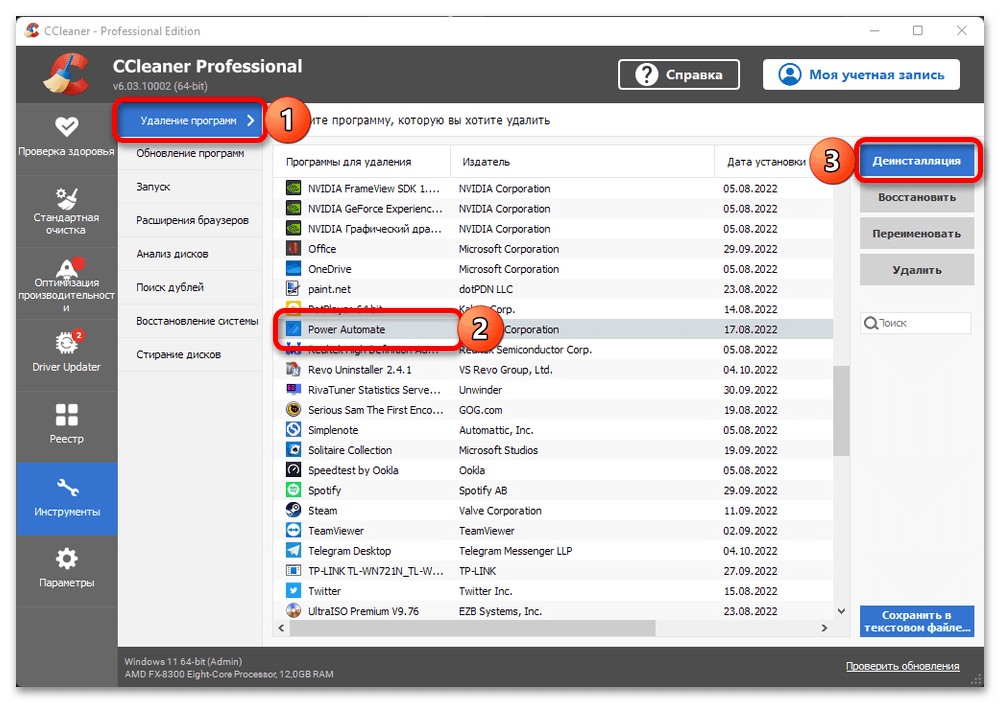The height and width of the screenshot is (703, 1000).
Task: Focus the Поиск search field
Action: click(x=916, y=323)
